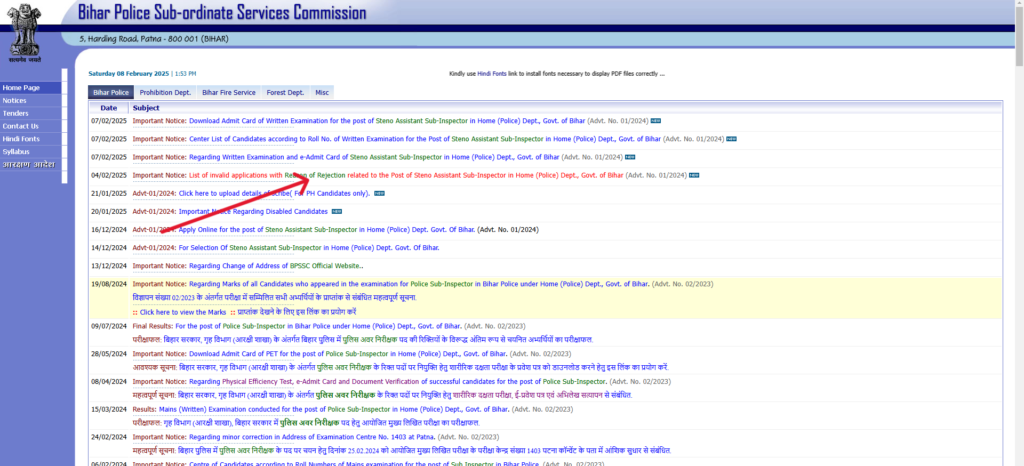Click 'new' icon beside Center List of Candidates notice

(x=732, y=139)
